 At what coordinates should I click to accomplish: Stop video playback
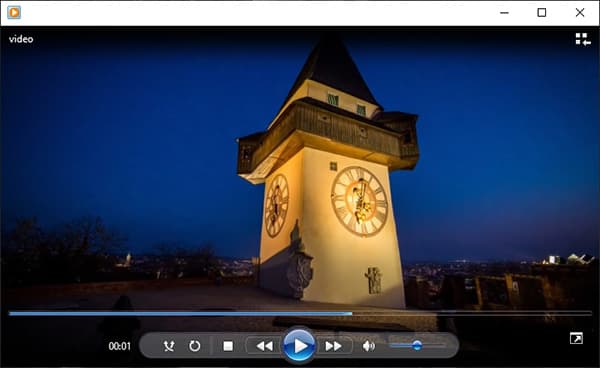(x=228, y=346)
